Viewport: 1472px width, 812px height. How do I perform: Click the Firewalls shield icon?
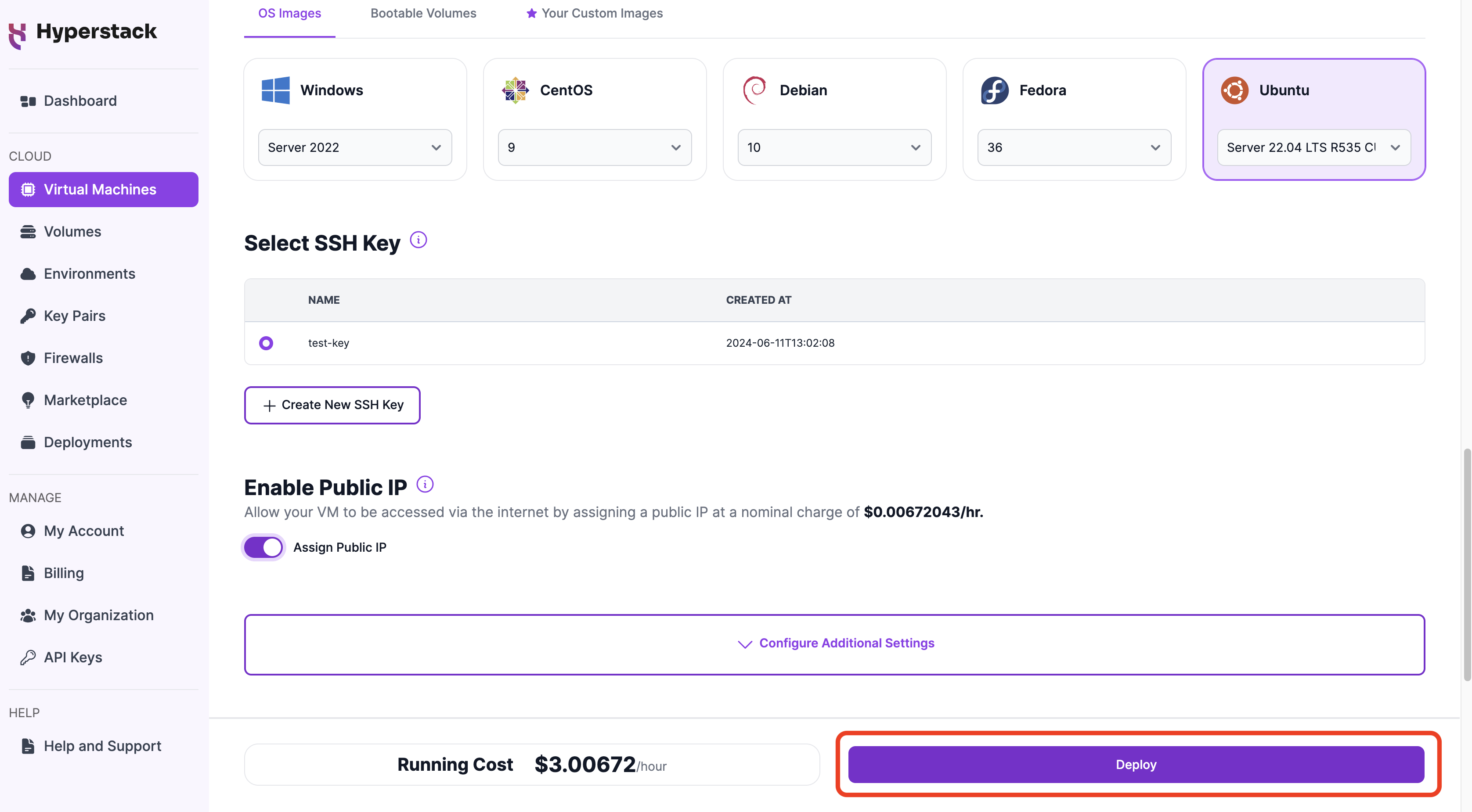point(28,358)
